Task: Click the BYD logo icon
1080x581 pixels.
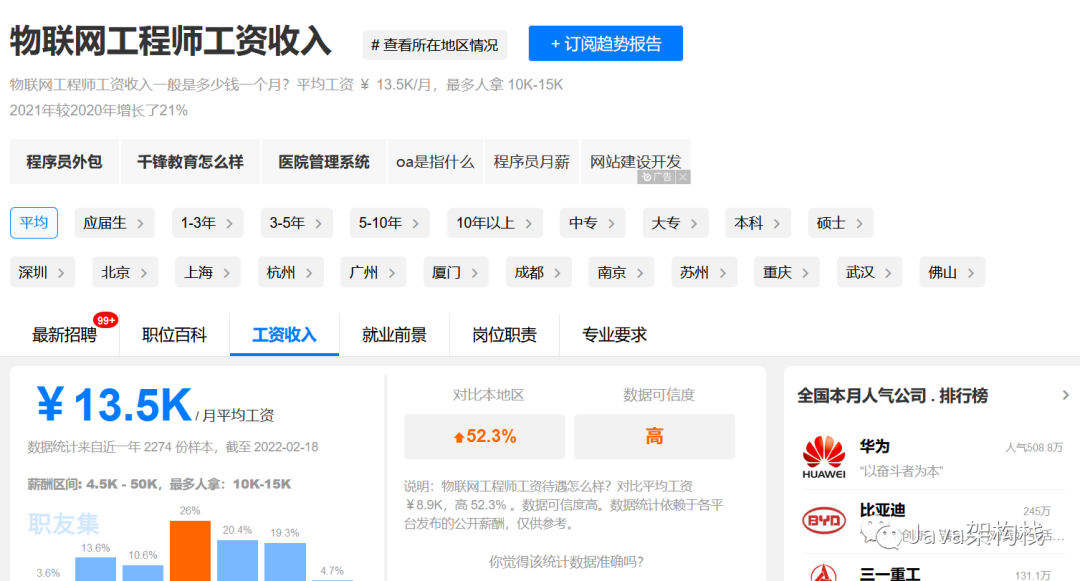Action: coord(824,520)
